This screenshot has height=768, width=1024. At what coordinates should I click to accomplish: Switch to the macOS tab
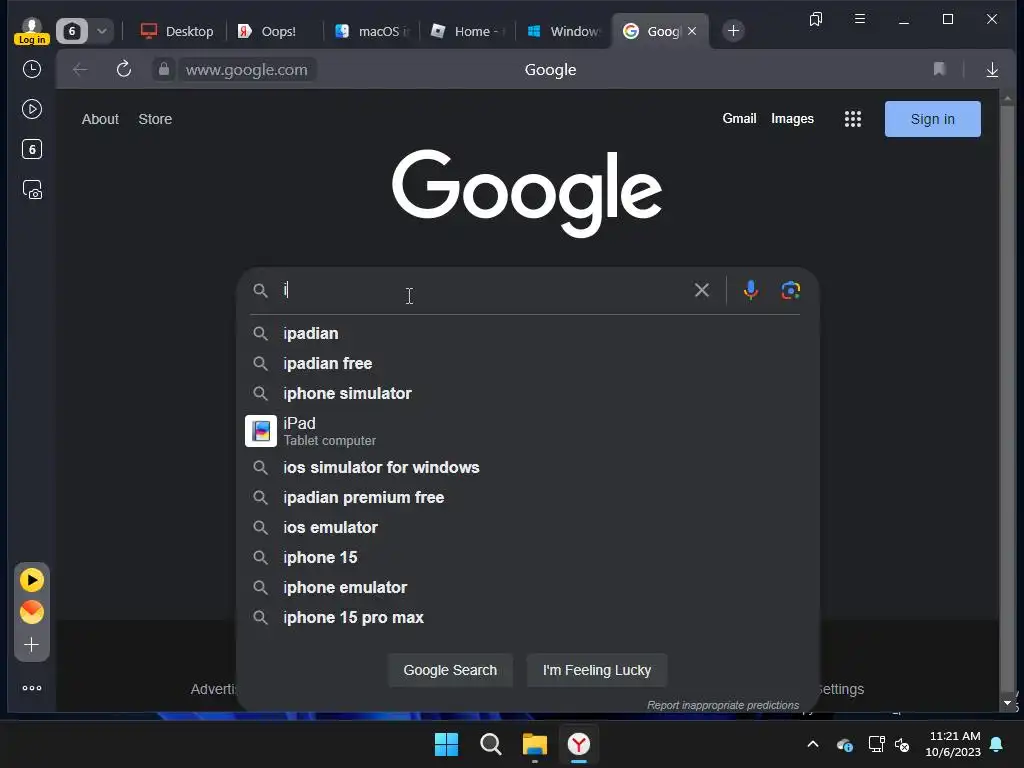[x=372, y=31]
